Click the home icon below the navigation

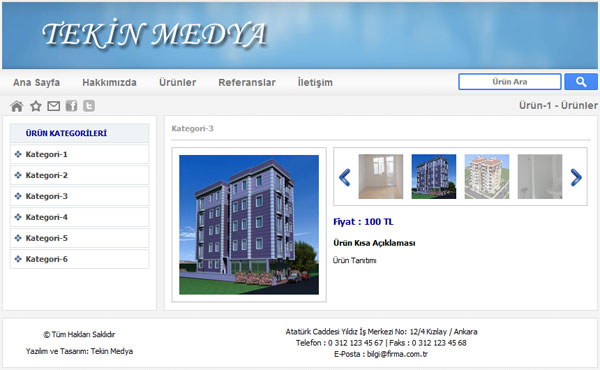pyautogui.click(x=17, y=106)
